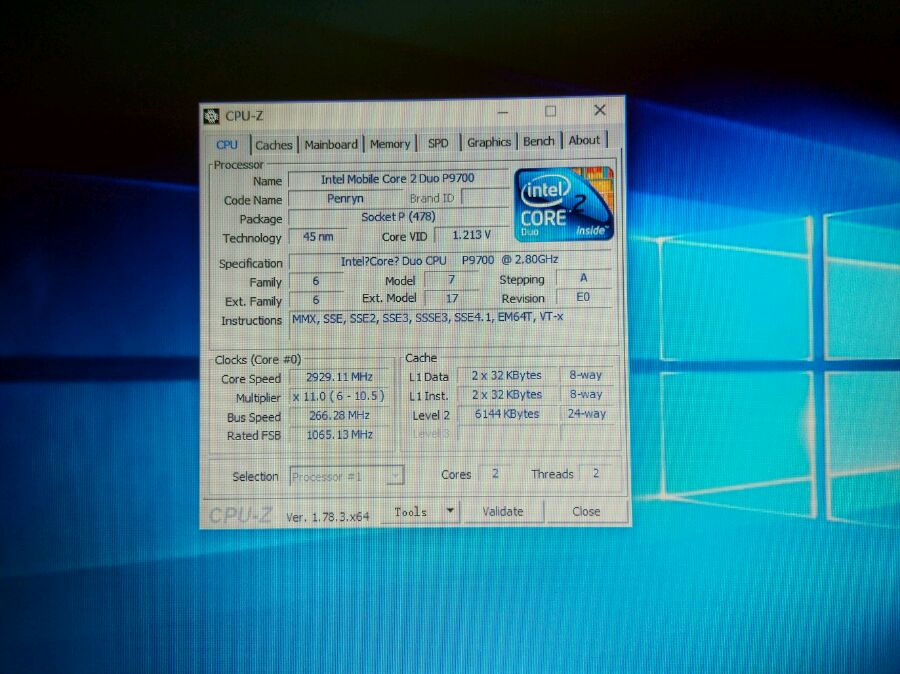
Task: Click the Model value 7
Action: [452, 280]
